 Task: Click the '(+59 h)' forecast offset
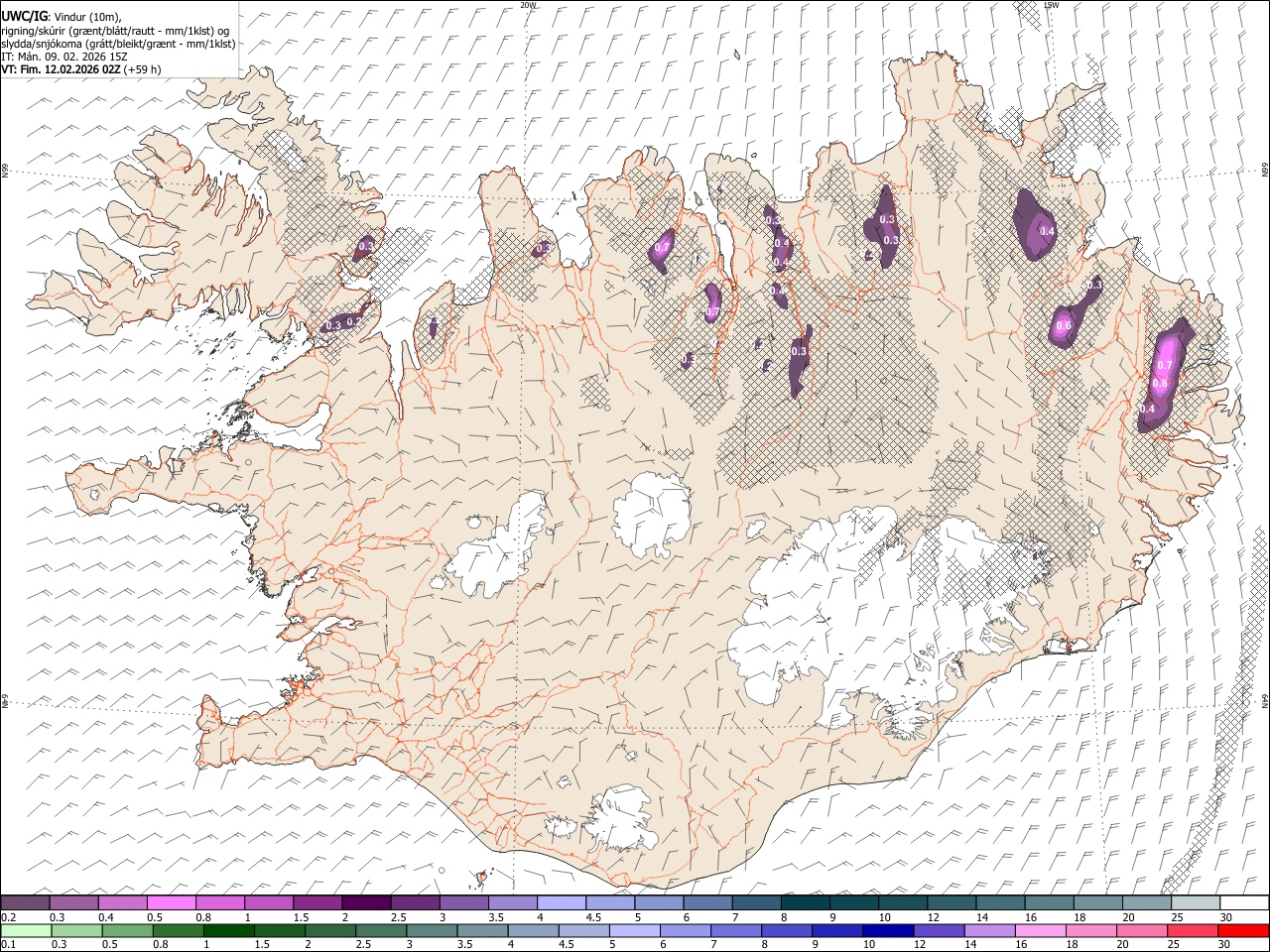click(x=144, y=69)
